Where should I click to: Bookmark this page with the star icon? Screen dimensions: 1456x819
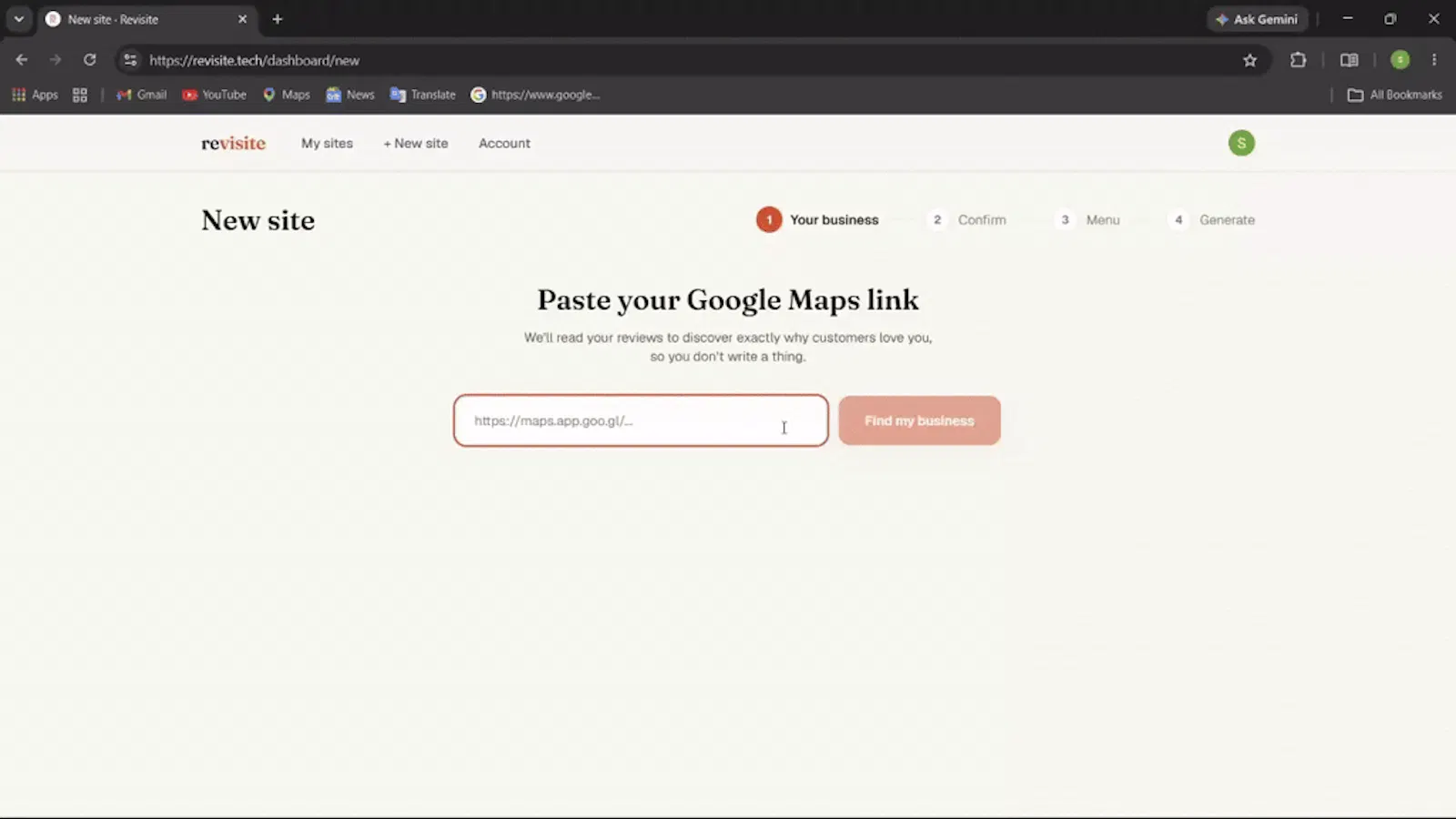tap(1249, 60)
